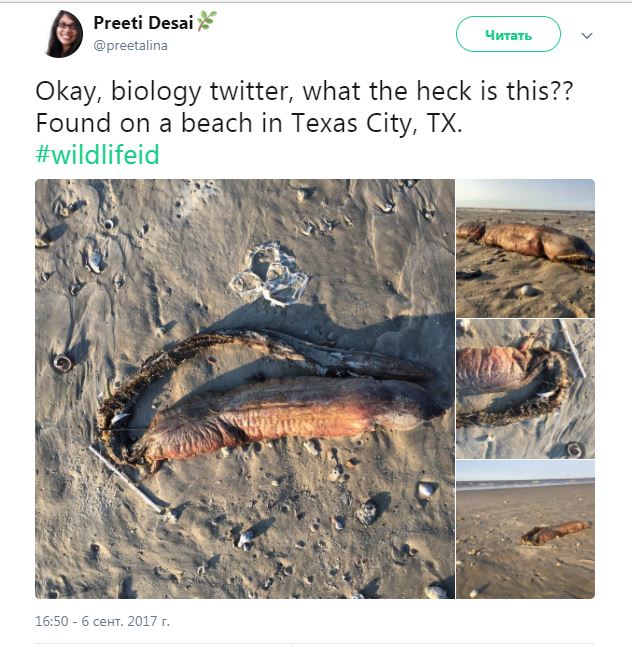Image resolution: width=632 pixels, height=647 pixels.
Task: Open the middle right thumbnail photo
Action: click(525, 388)
